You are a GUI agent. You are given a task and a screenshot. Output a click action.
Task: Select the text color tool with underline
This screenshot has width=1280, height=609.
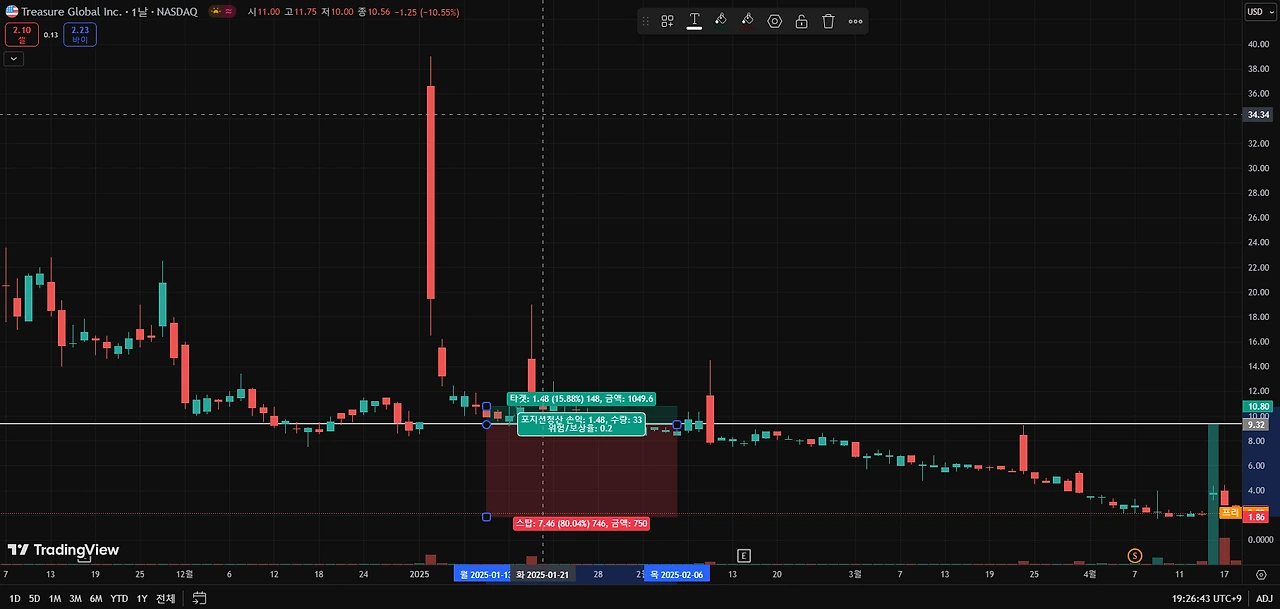pyautogui.click(x=694, y=21)
